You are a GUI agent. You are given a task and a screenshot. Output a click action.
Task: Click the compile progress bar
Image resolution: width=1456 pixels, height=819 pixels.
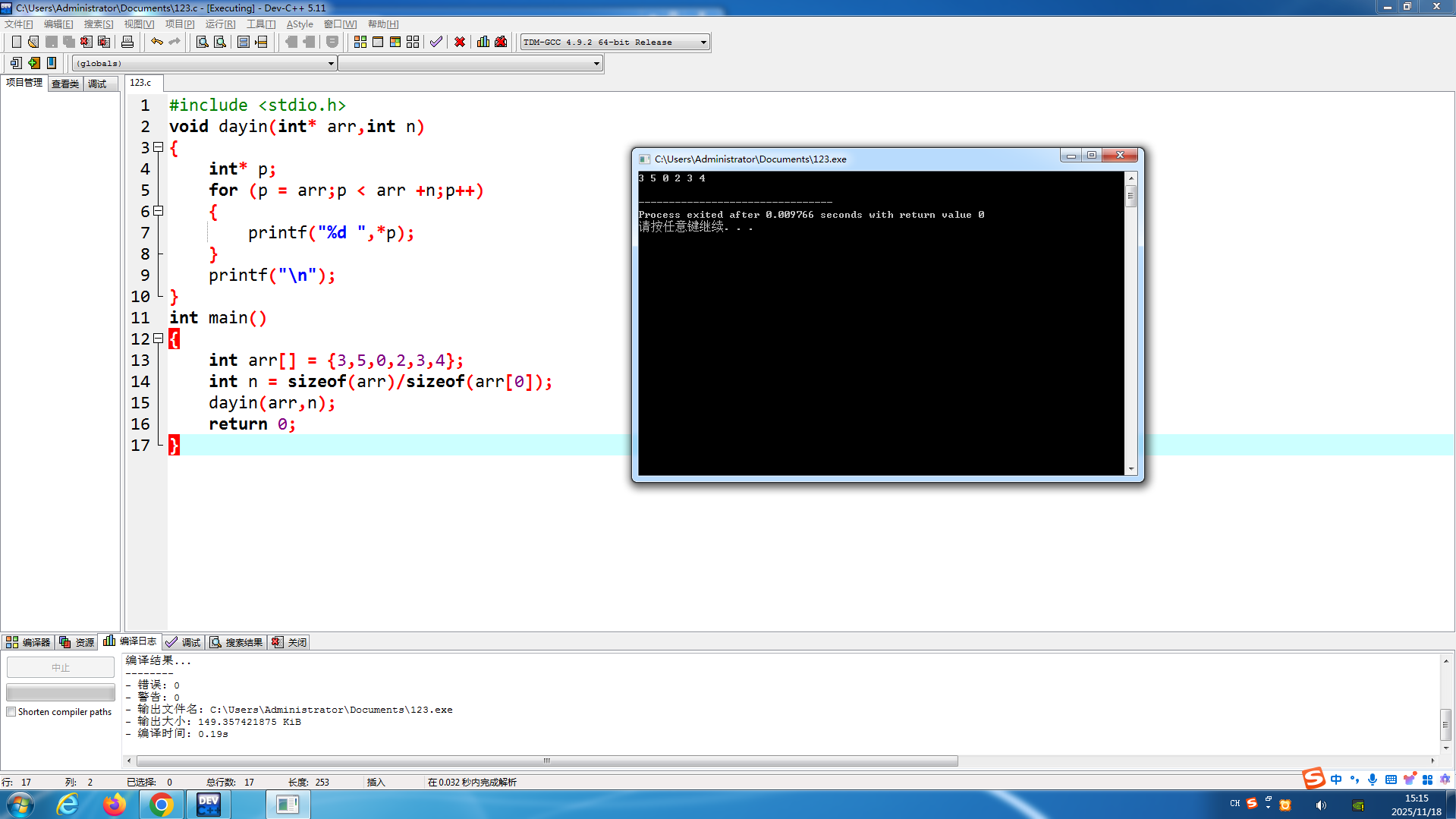(x=61, y=692)
